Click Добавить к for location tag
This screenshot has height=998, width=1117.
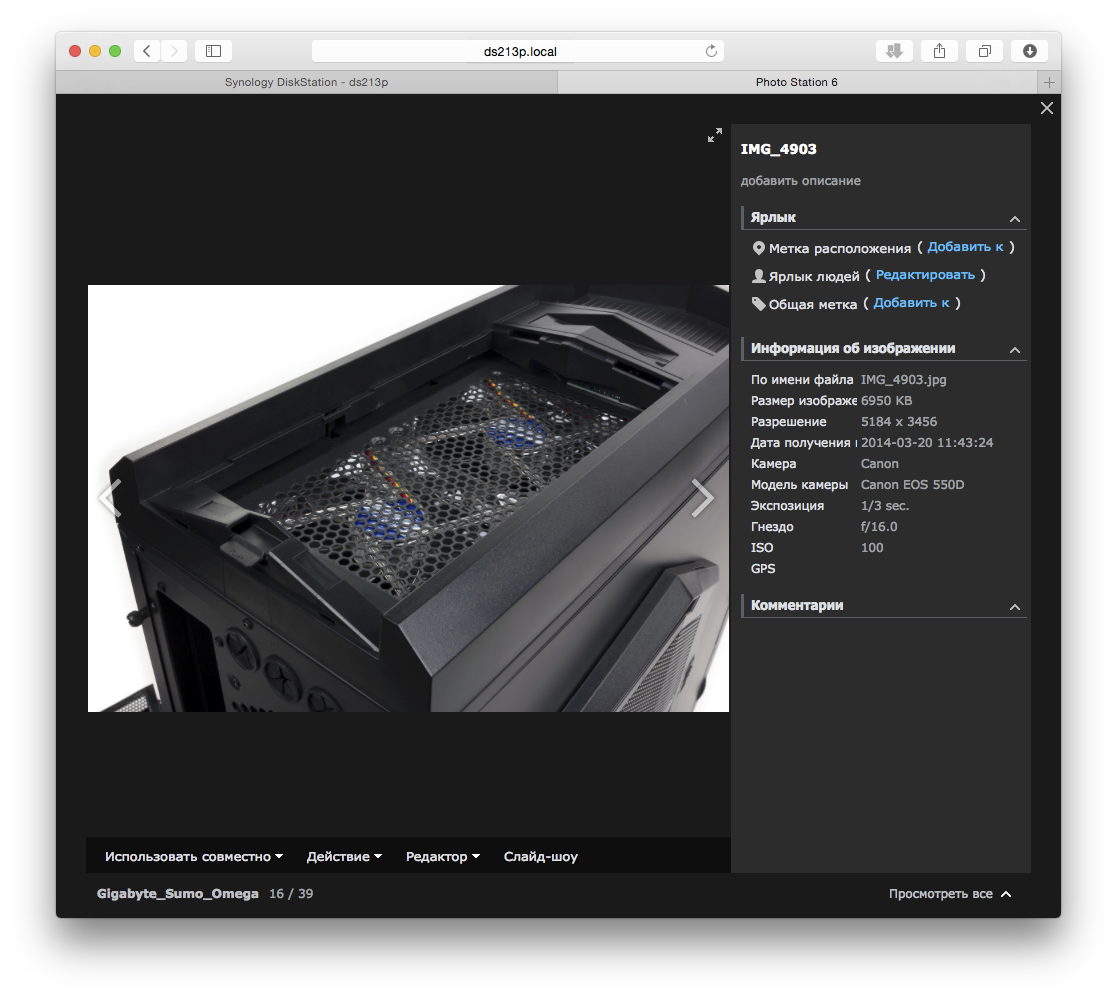point(965,246)
